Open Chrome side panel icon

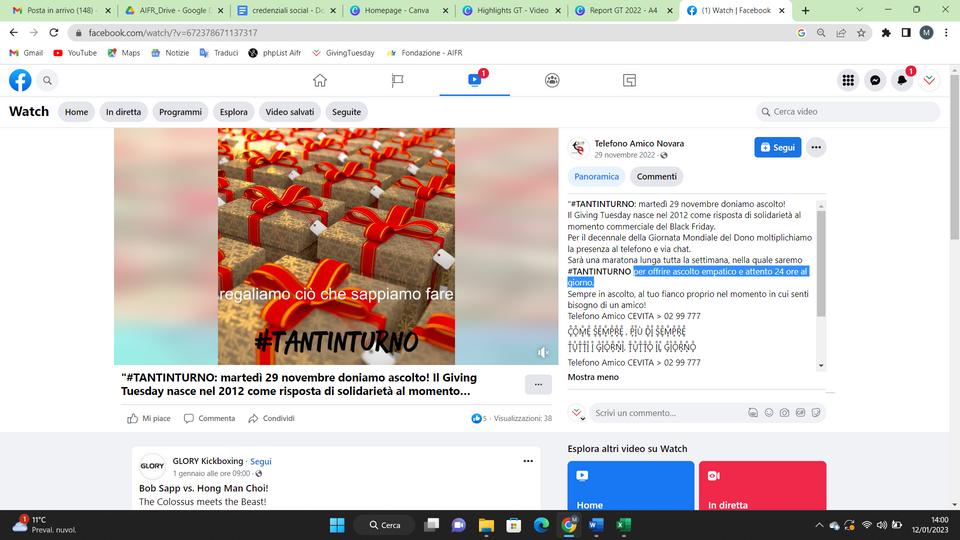[x=906, y=32]
